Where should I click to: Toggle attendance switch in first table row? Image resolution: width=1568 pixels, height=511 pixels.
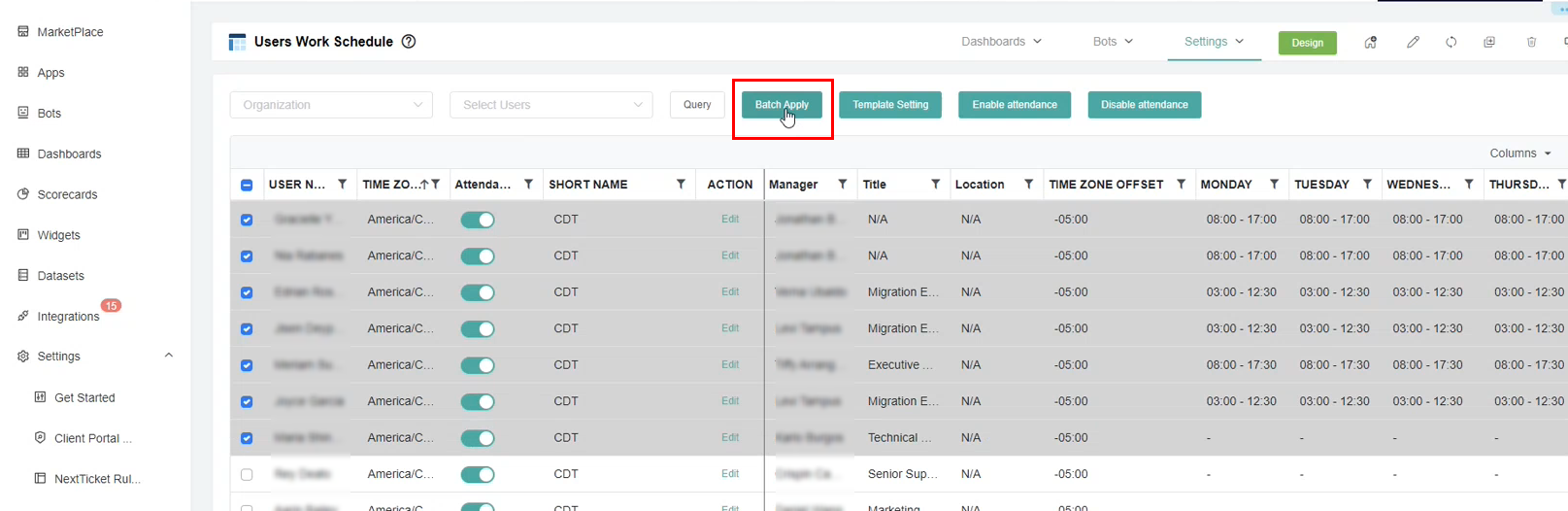(x=478, y=220)
